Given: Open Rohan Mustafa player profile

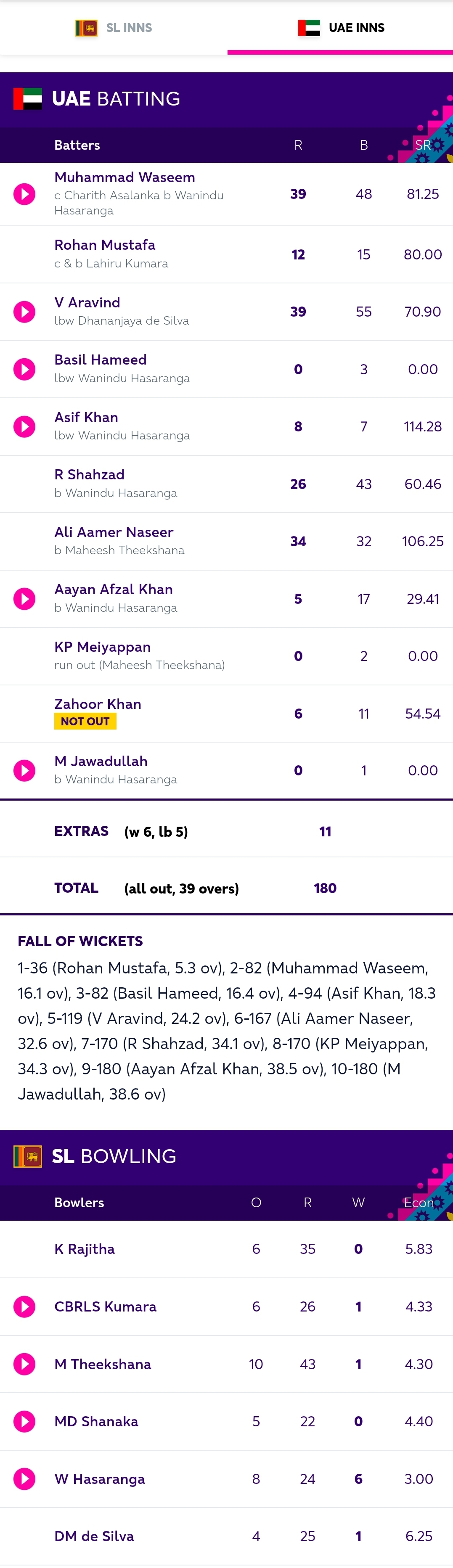Looking at the screenshot, I should pos(105,245).
